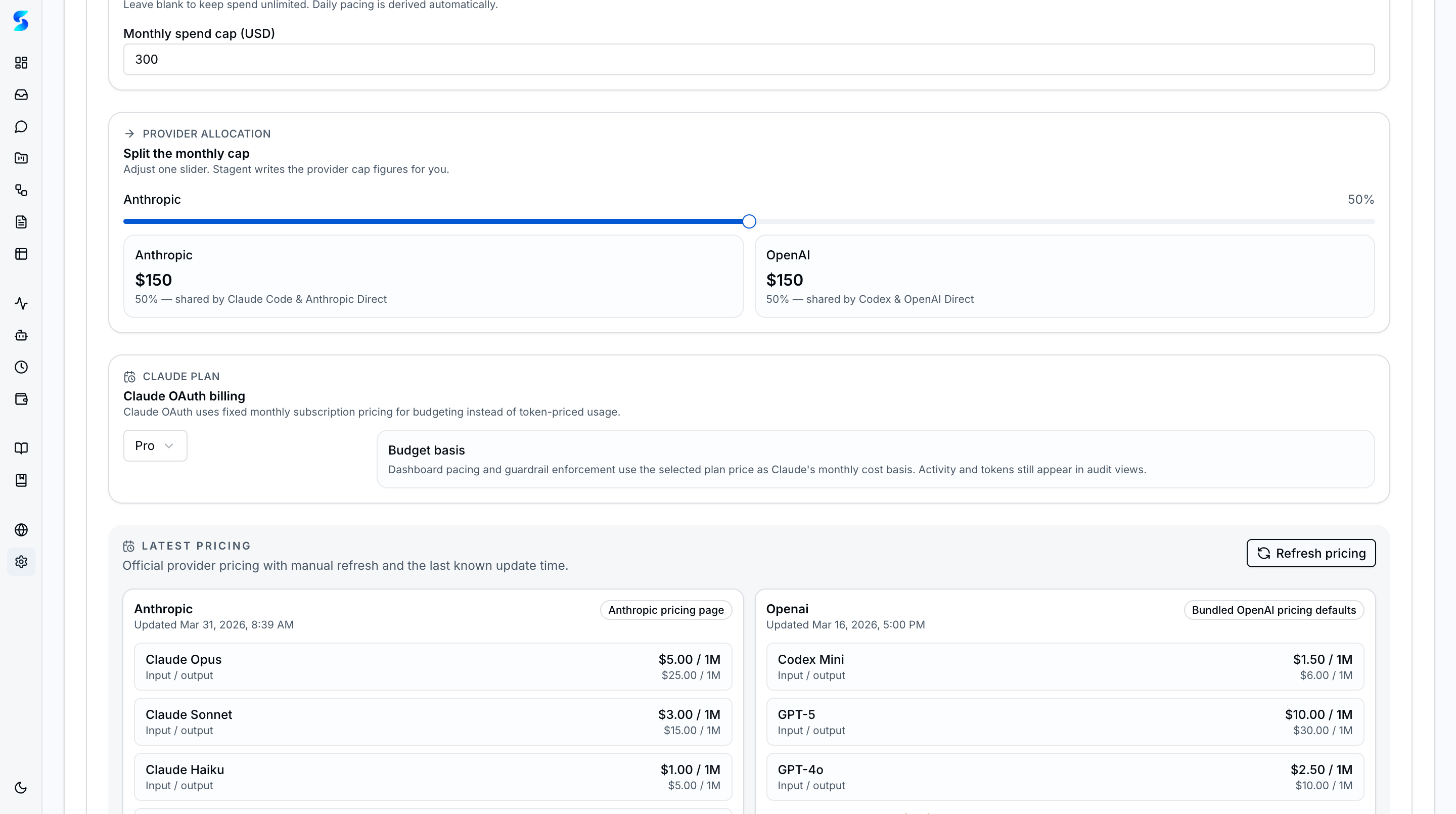Image resolution: width=1456 pixels, height=814 pixels.
Task: Open the bookmarks section
Action: 21,480
